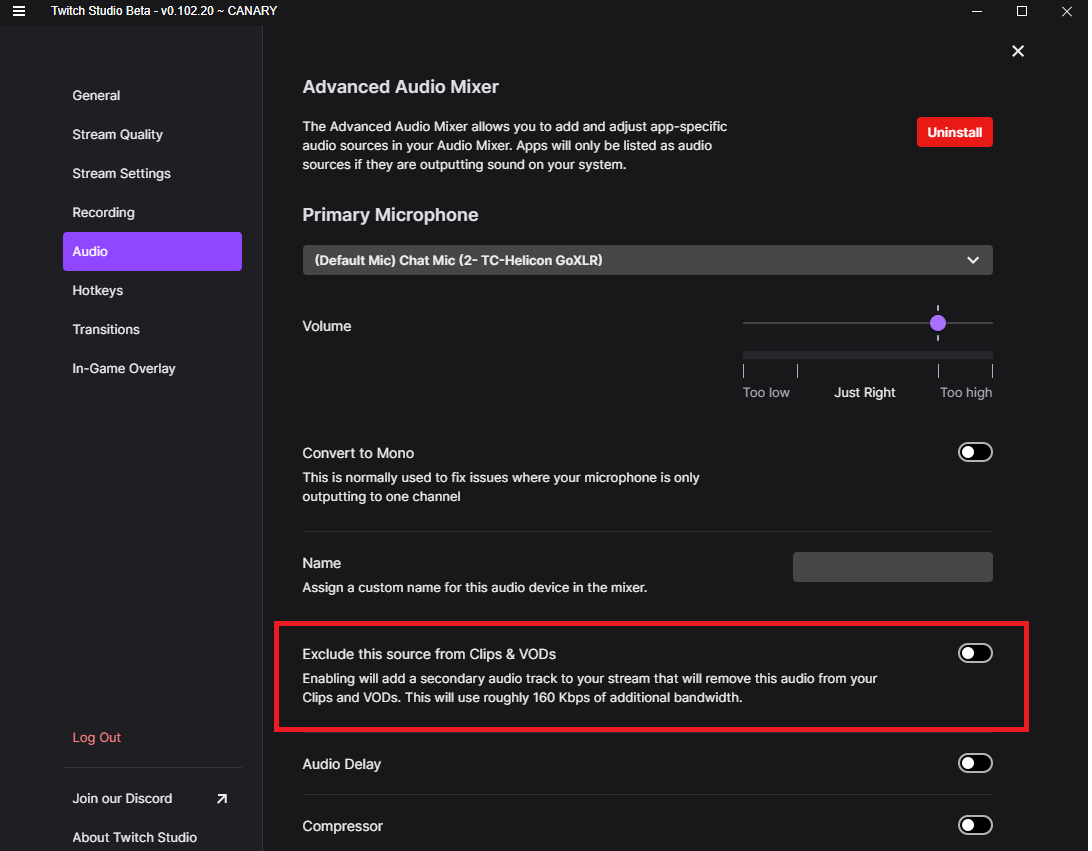Enable Convert to Mono
The image size is (1092, 851).
click(x=974, y=452)
